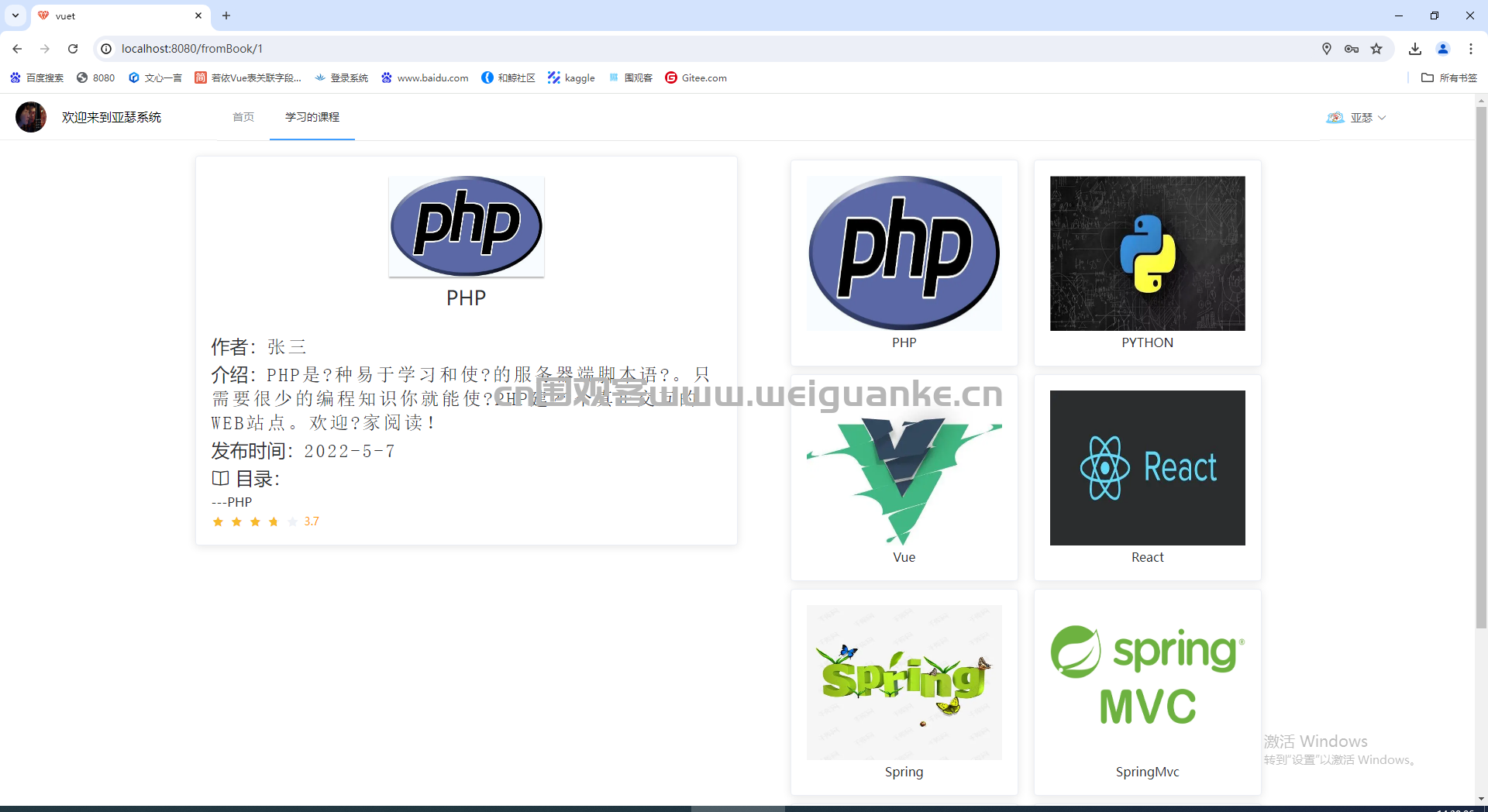Screen dimensions: 1488x812
Task: Click the scrollbar down arrow
Action: pyautogui.click(x=1481, y=799)
